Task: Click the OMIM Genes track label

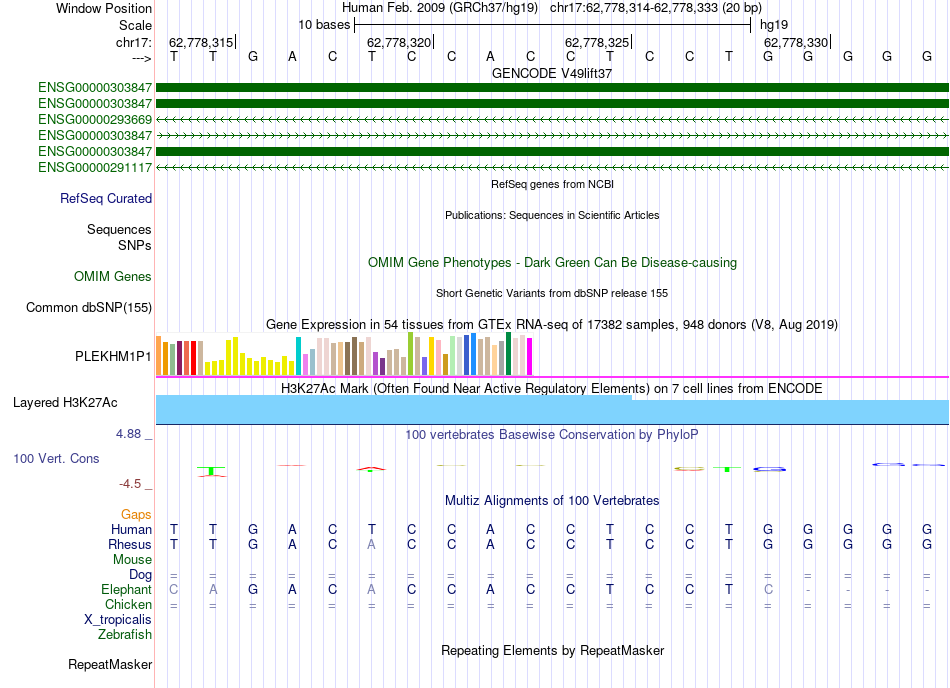Action: click(112, 277)
